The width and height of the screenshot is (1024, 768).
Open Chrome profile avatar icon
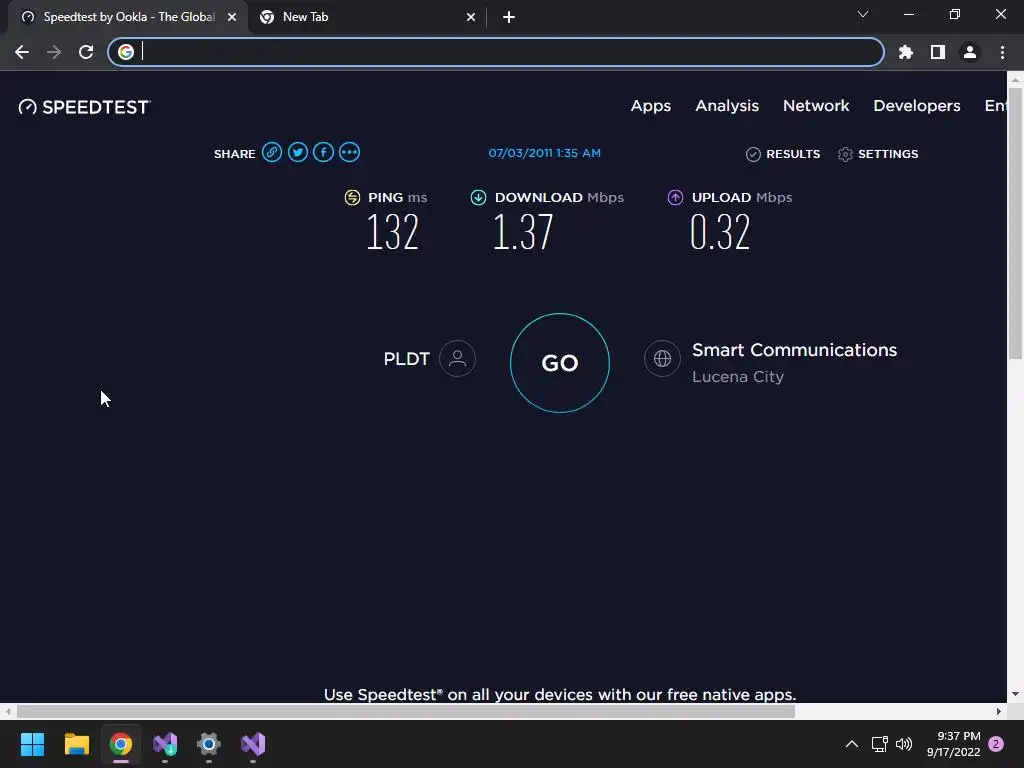coord(970,52)
